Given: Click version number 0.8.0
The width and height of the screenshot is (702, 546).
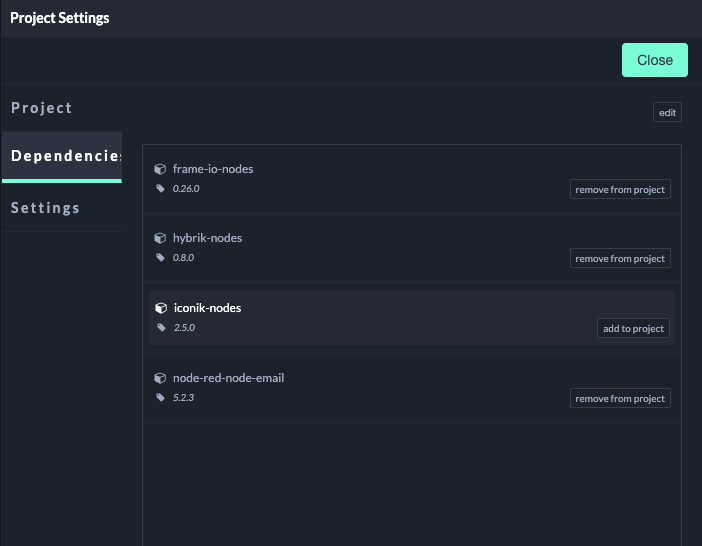Looking at the screenshot, I should pyautogui.click(x=183, y=257).
